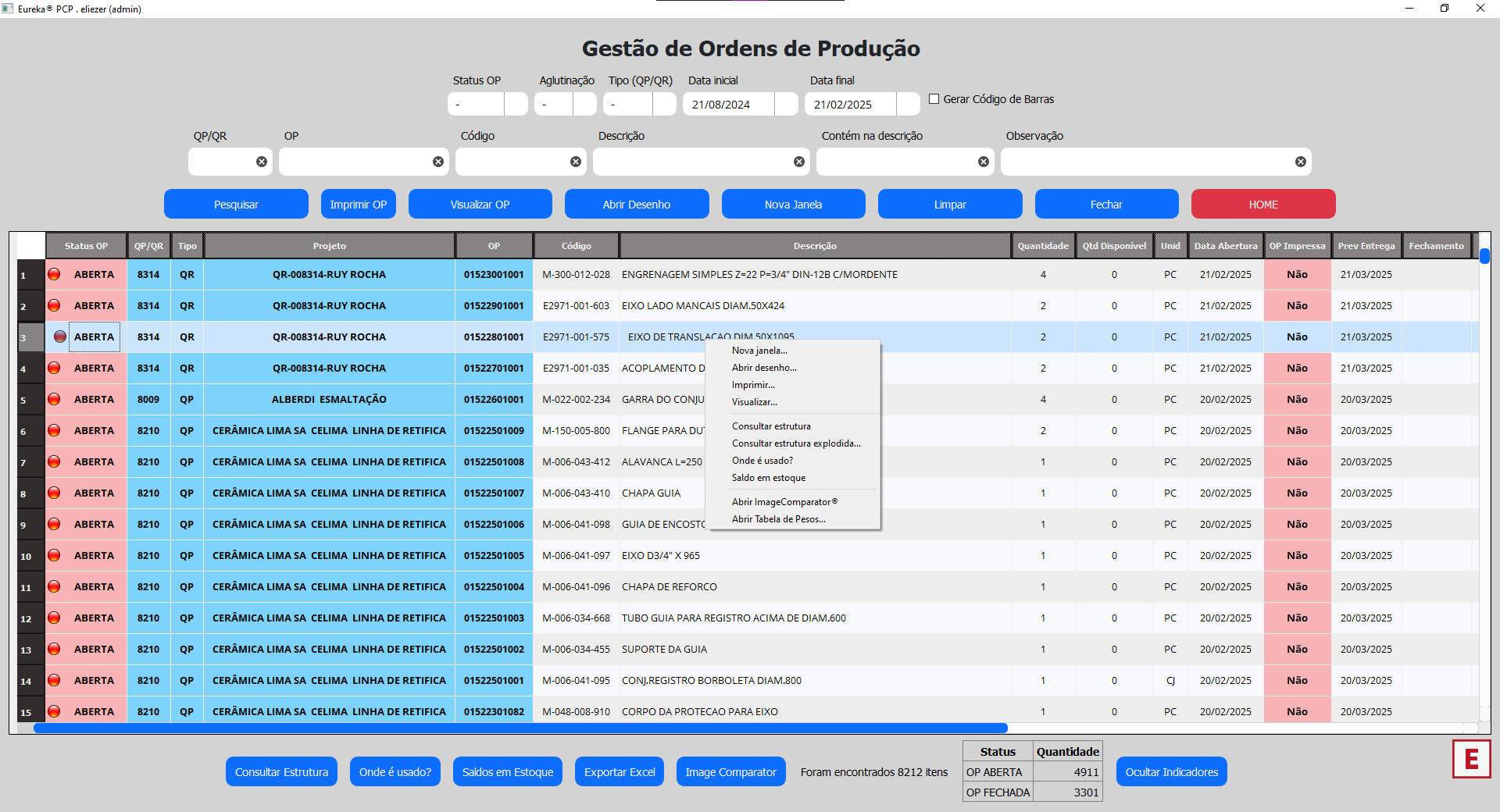Click red status dot of OP 01522501004
This screenshot has width=1500, height=812.
54,586
